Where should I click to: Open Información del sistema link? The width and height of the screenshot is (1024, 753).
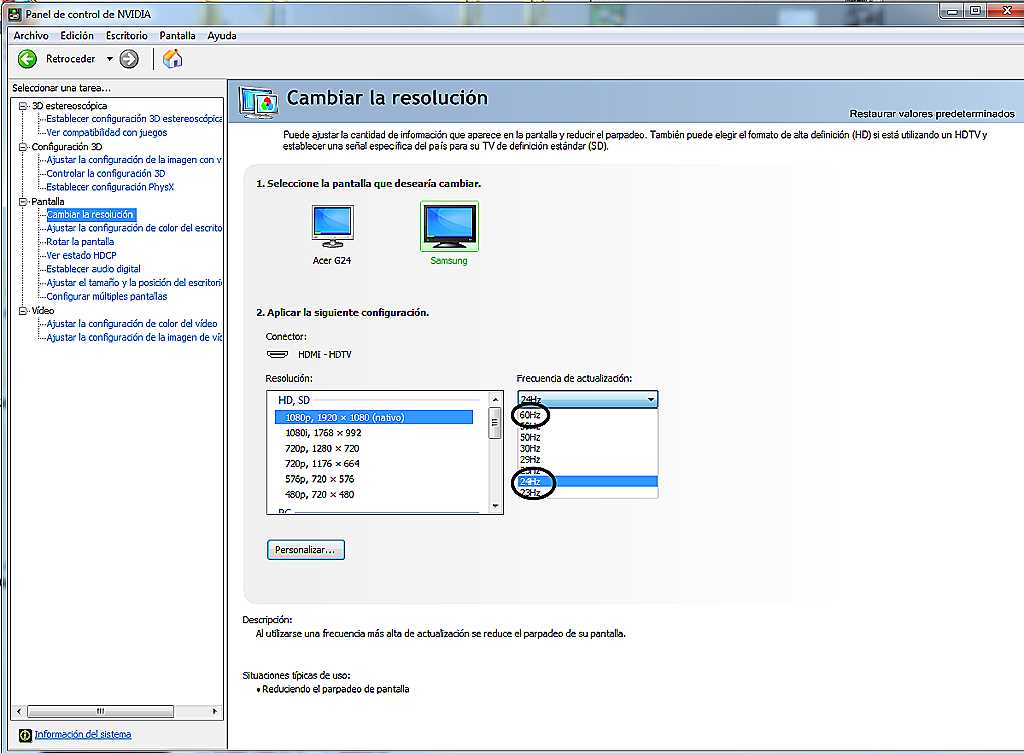[x=83, y=735]
